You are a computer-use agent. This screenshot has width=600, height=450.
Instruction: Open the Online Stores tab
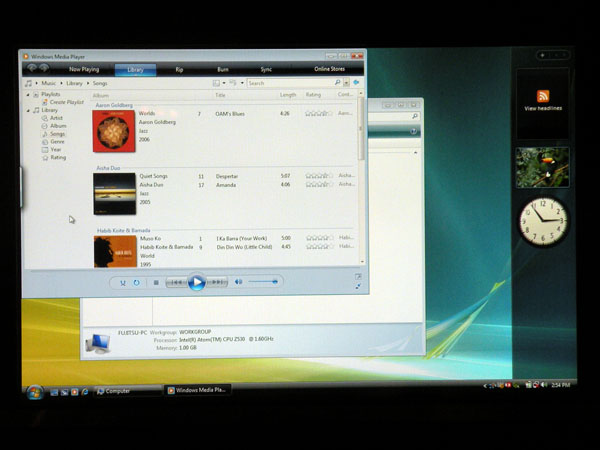pyautogui.click(x=329, y=69)
